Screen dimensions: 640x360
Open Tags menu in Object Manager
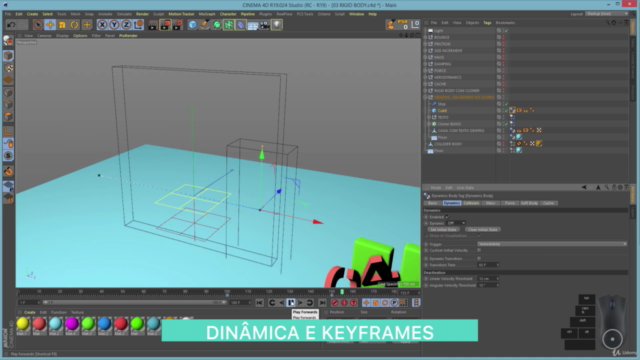[487, 23]
